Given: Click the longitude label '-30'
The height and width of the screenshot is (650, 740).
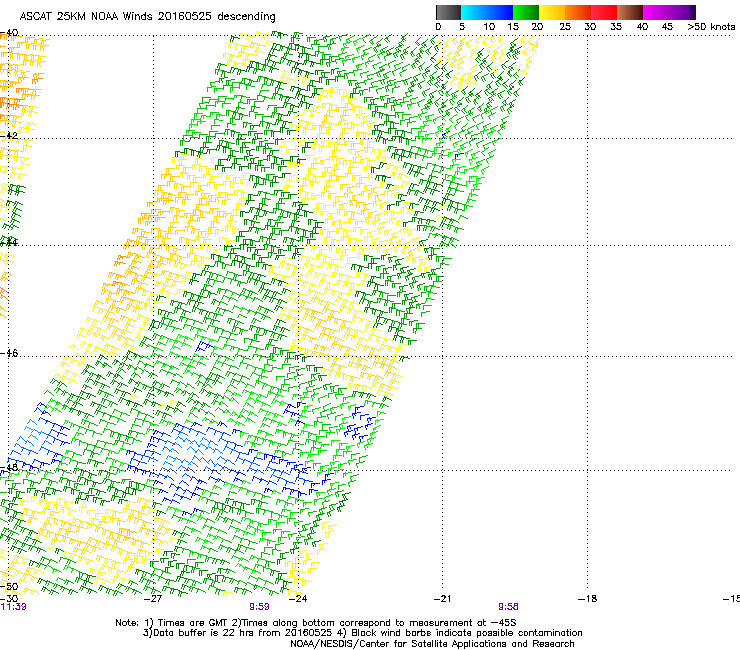Looking at the screenshot, I should coord(9,599).
